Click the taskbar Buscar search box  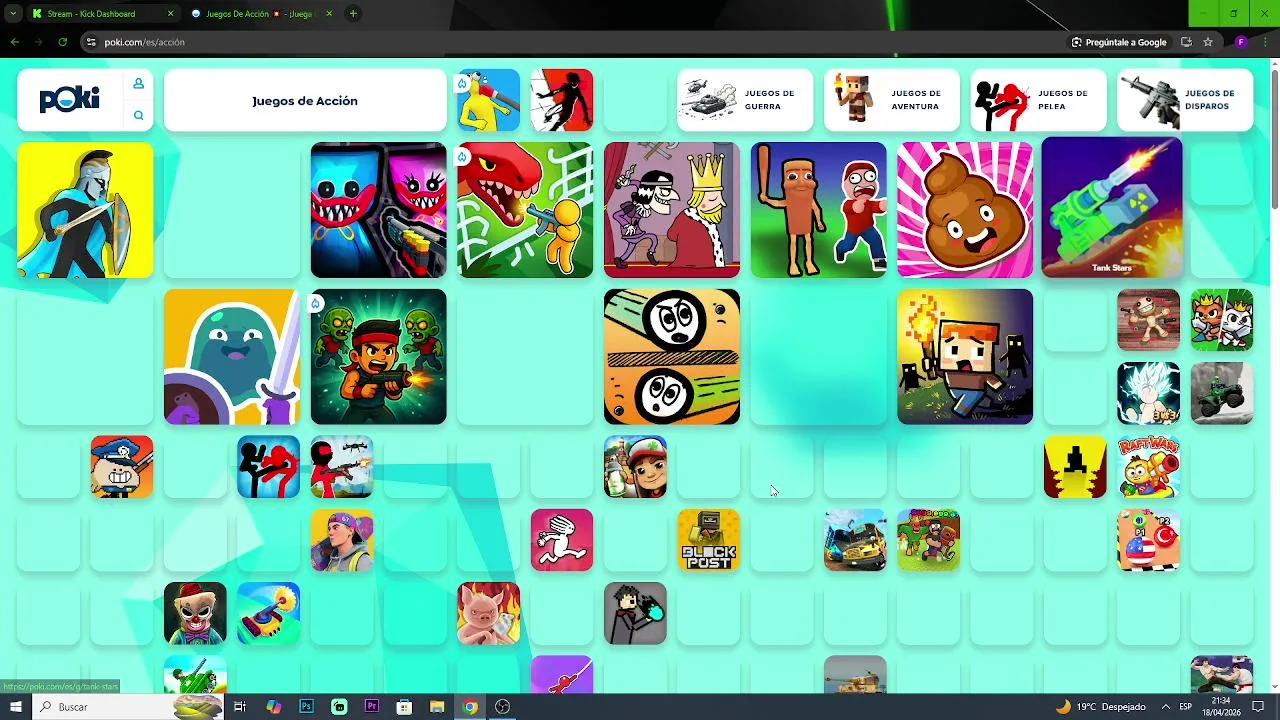click(x=128, y=707)
